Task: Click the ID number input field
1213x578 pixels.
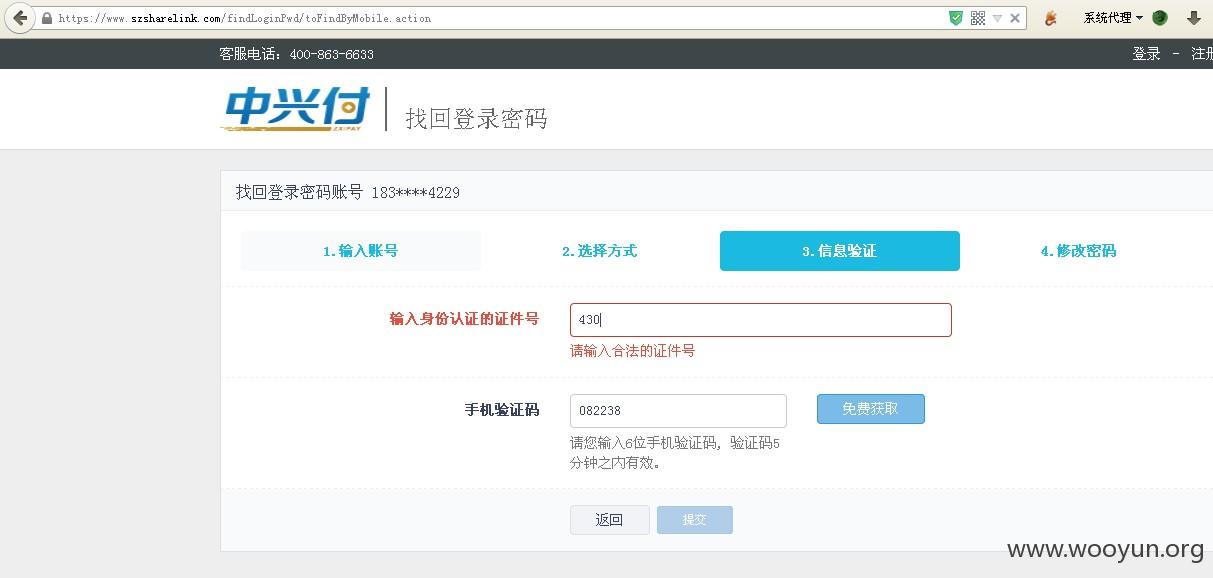Action: pos(761,320)
